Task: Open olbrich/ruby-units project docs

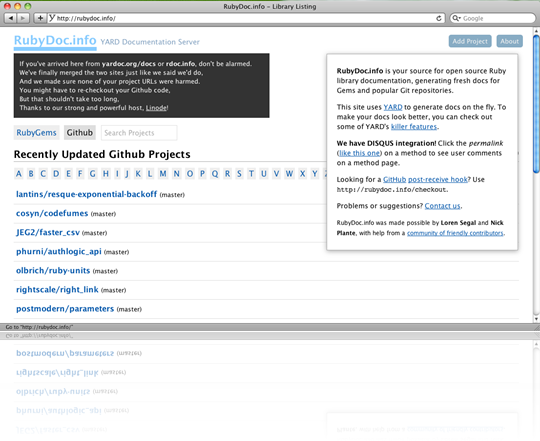Action: (x=53, y=271)
